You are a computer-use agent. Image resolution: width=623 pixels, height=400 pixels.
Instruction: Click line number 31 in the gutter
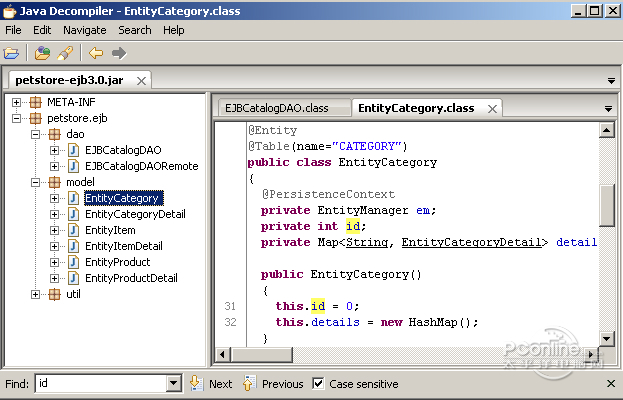click(230, 306)
